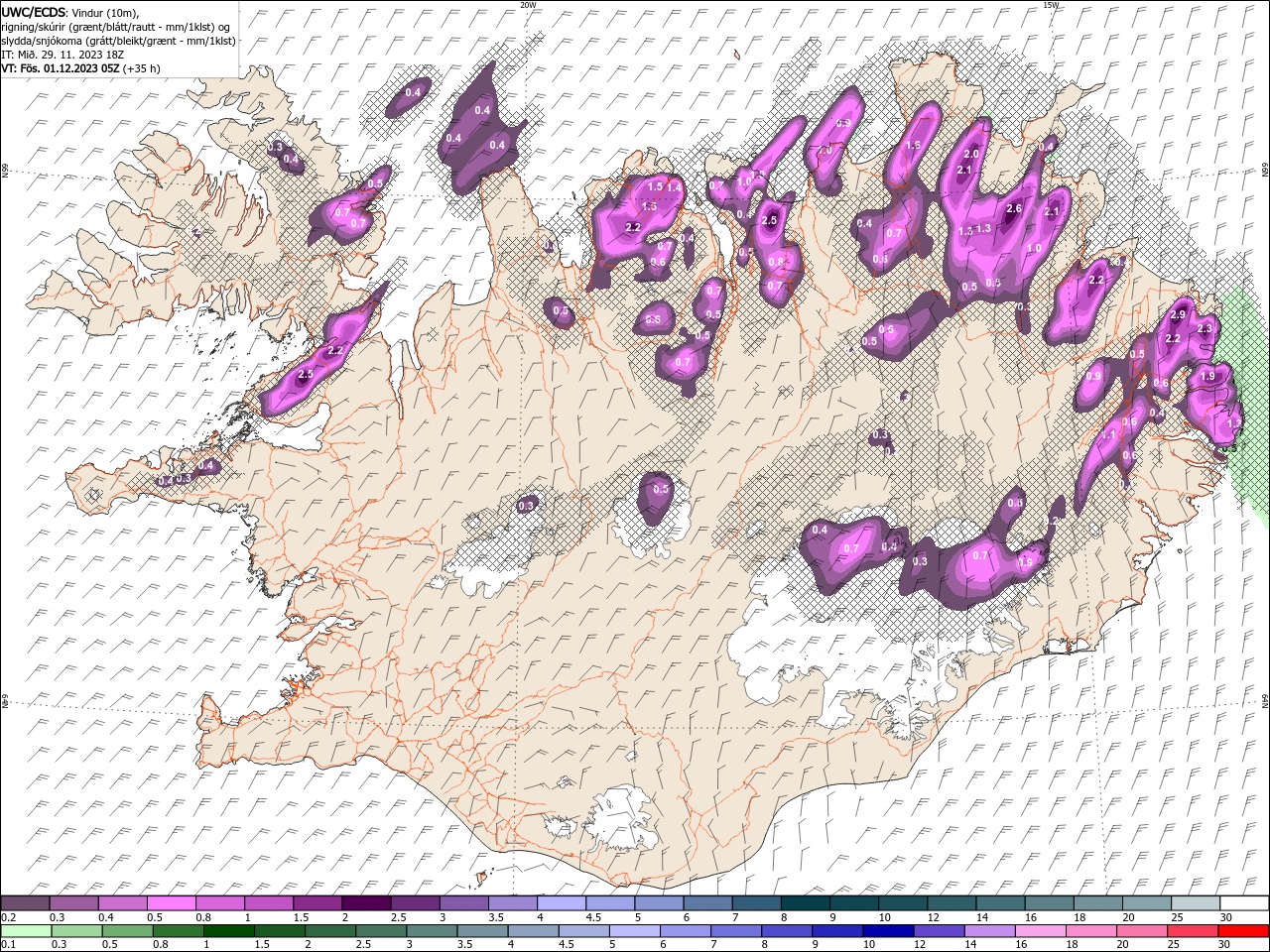The width and height of the screenshot is (1270, 952).
Task: Select the '0.1' label under the rain scale
Action: click(9, 945)
